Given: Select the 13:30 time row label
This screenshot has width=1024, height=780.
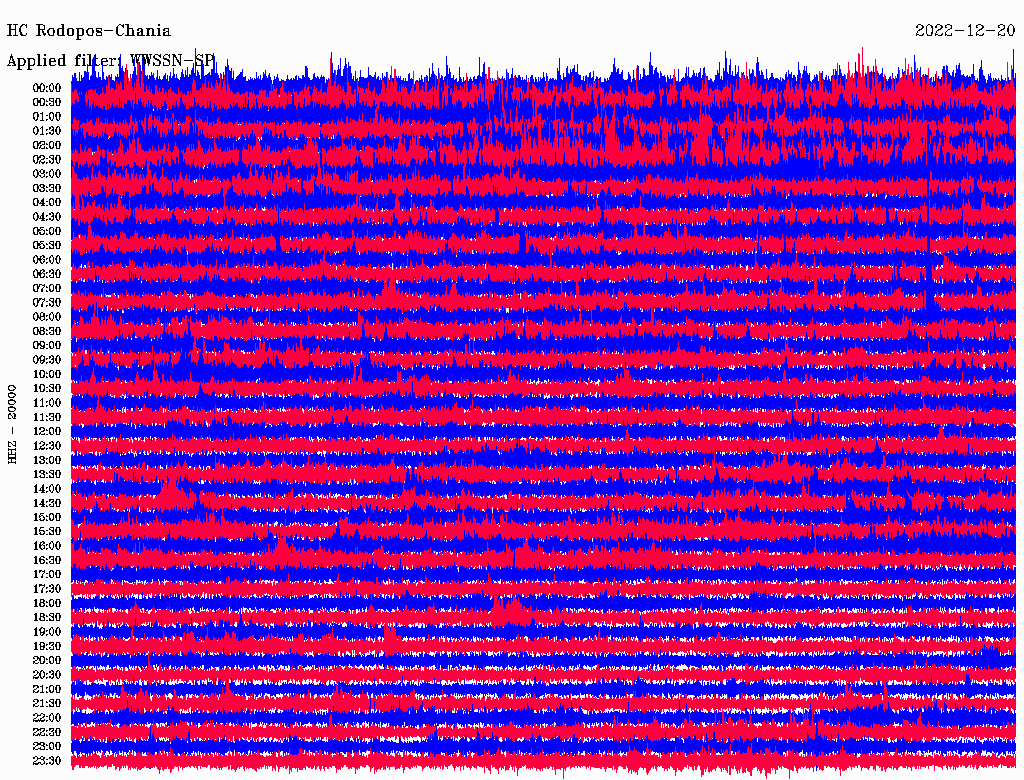Looking at the screenshot, I should point(47,475).
